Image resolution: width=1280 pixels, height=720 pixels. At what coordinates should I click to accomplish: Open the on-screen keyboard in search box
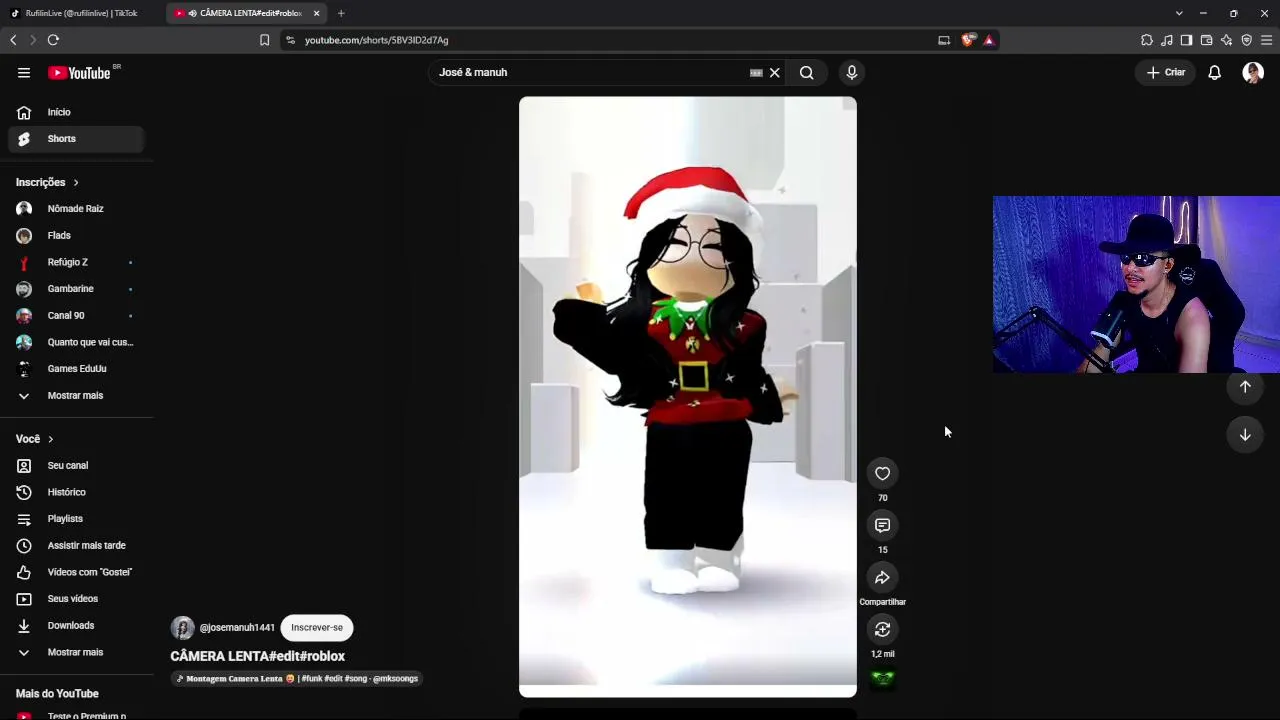click(x=756, y=72)
